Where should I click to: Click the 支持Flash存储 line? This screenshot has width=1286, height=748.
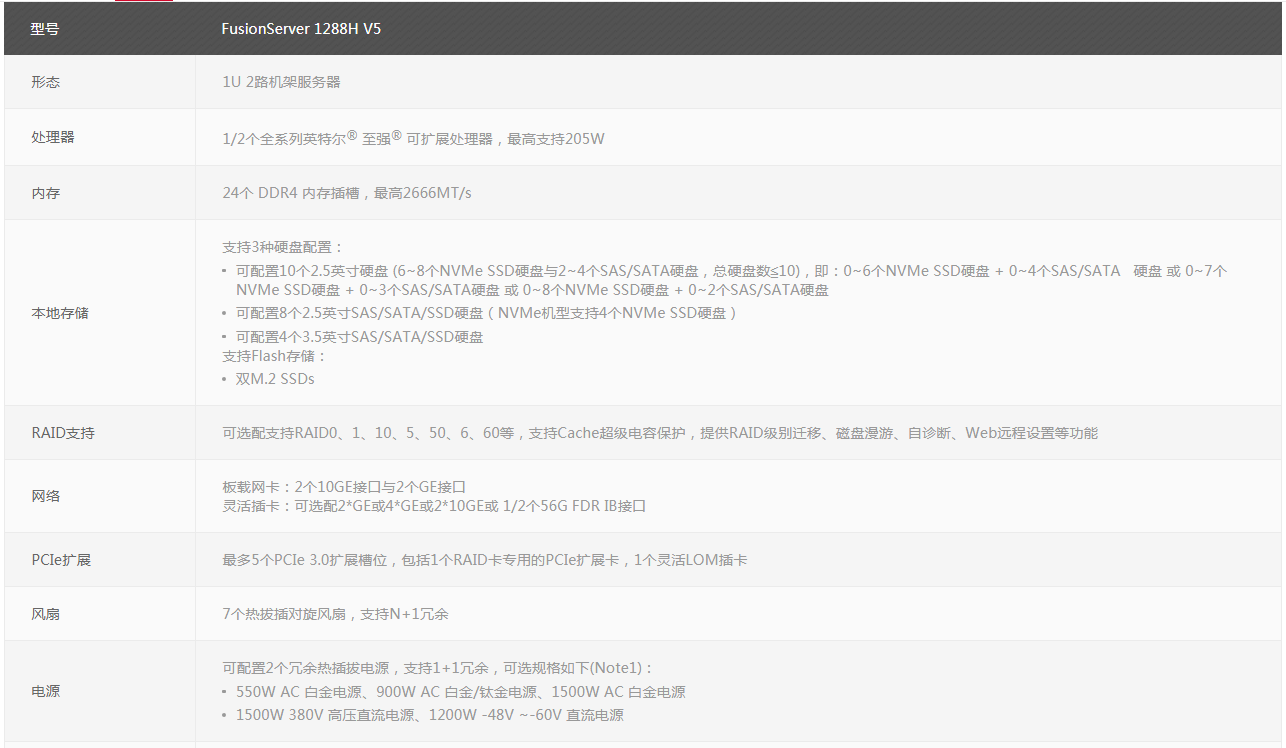pyautogui.click(x=274, y=356)
